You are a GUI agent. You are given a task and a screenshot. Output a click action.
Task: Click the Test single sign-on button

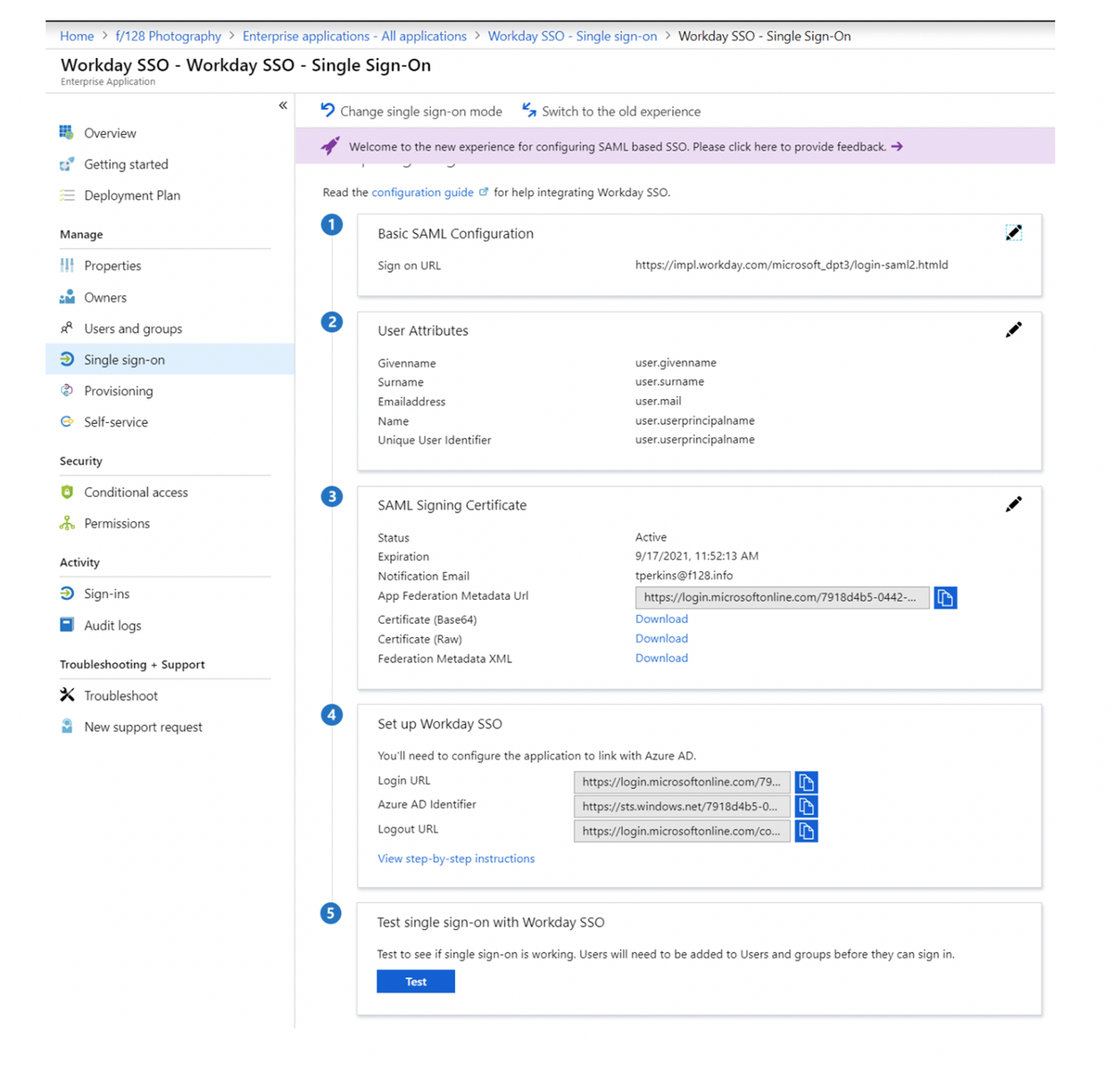coord(415,981)
